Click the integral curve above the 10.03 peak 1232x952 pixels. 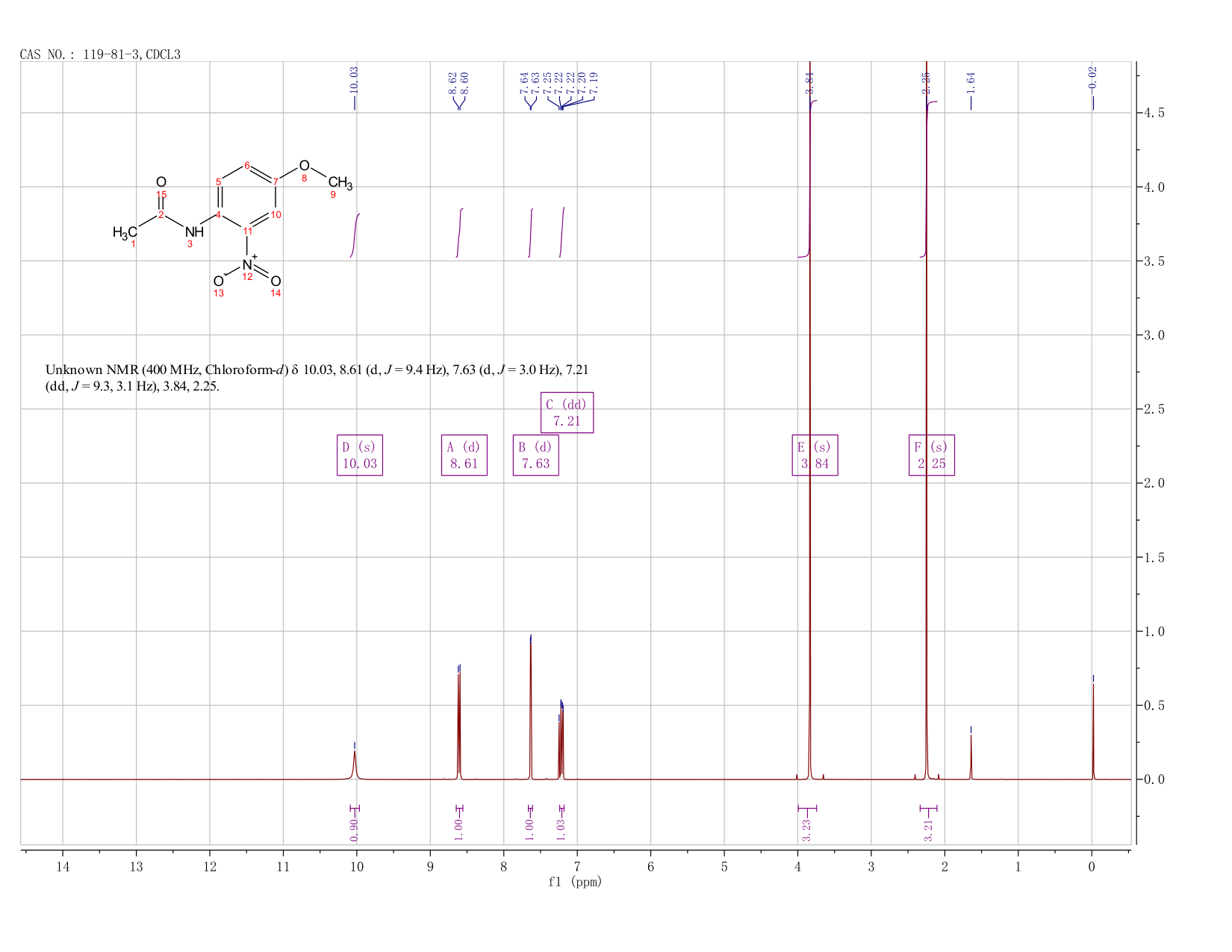(x=355, y=235)
